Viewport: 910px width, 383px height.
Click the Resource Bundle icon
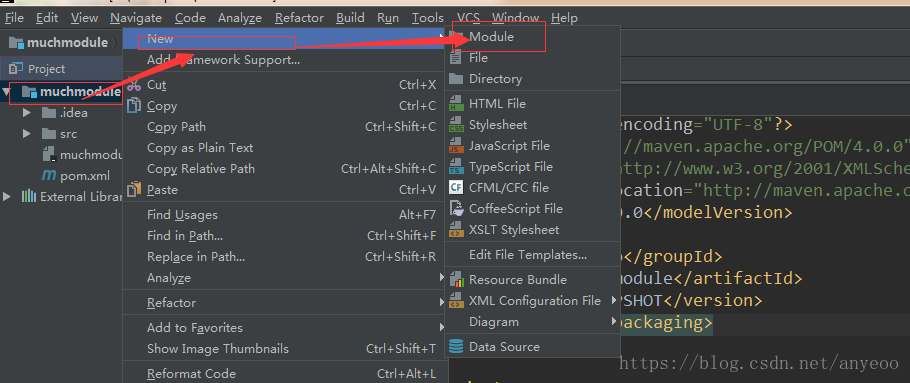point(457,280)
